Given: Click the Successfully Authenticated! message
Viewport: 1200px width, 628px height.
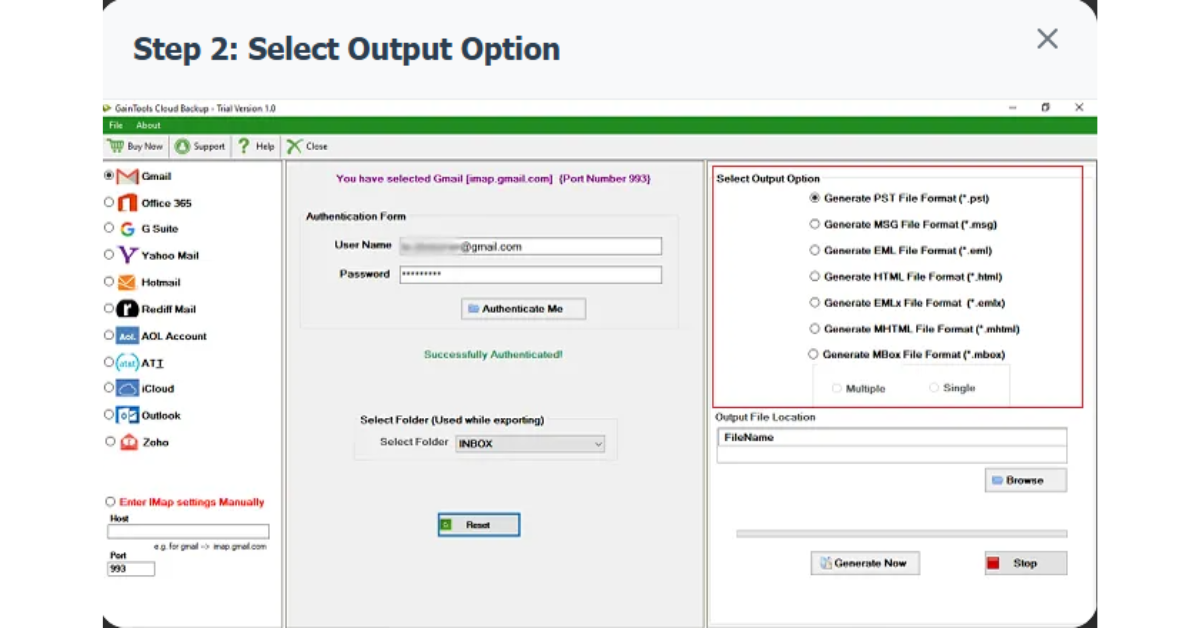Looking at the screenshot, I should (x=493, y=355).
